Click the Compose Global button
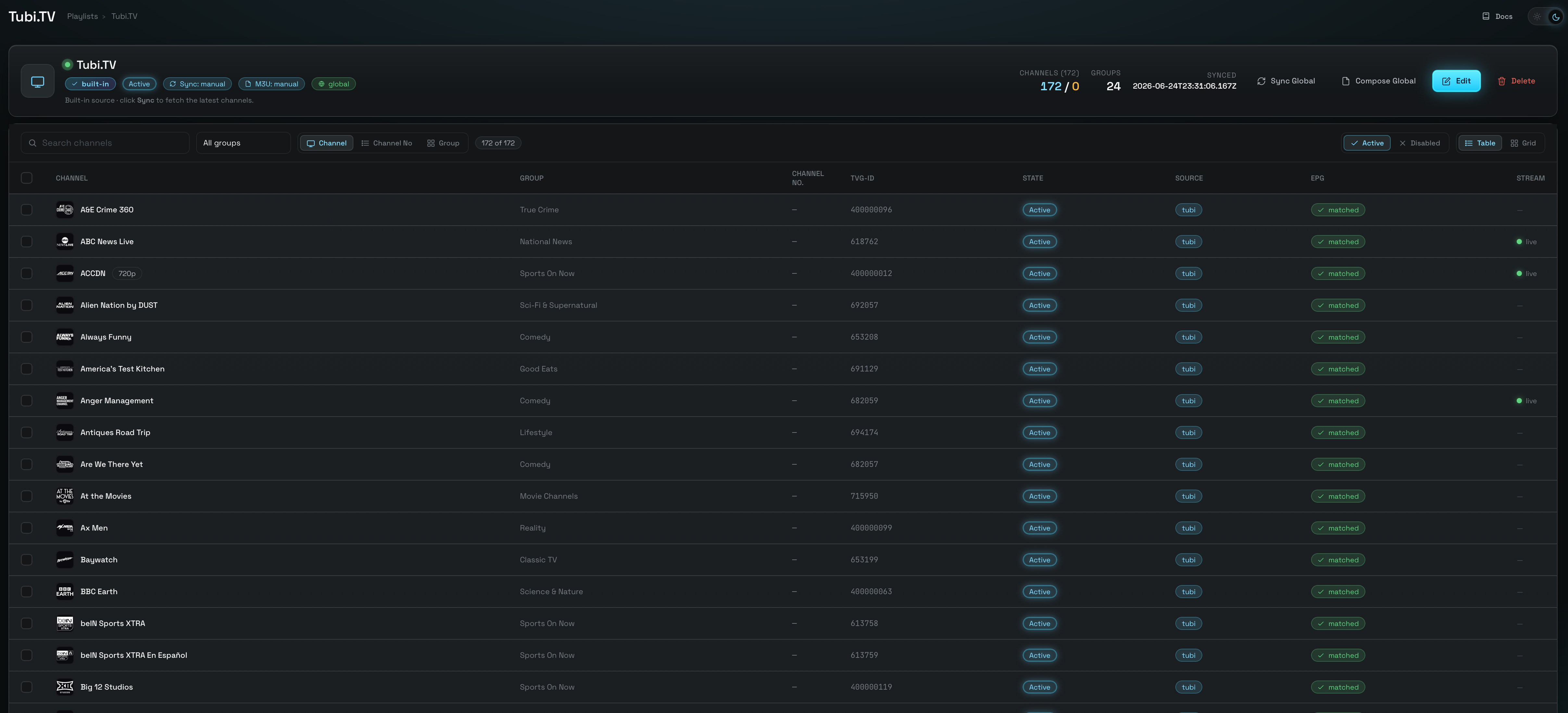Viewport: 1568px width, 713px height. point(1379,81)
